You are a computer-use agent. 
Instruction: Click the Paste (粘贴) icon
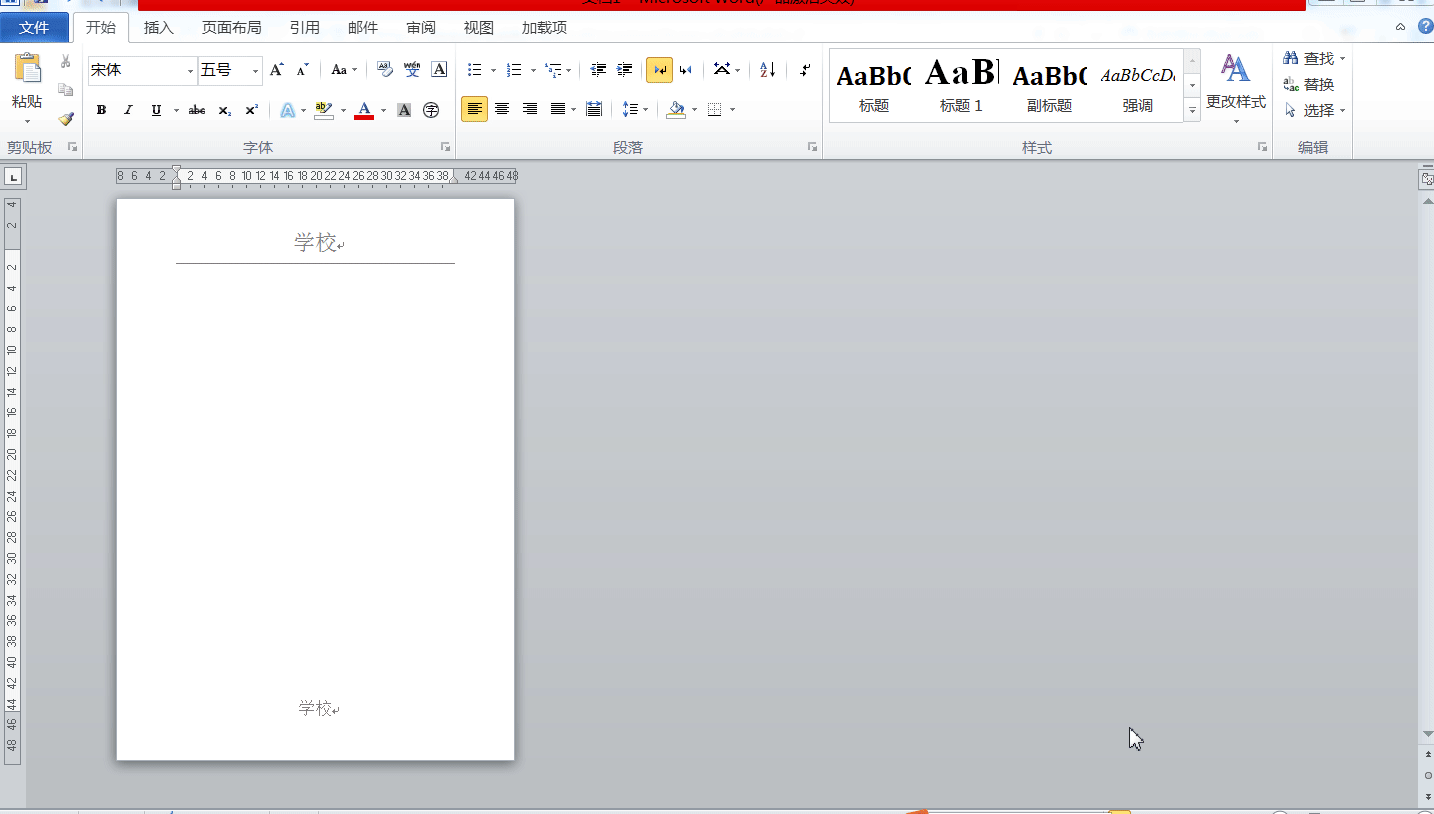coord(27,69)
